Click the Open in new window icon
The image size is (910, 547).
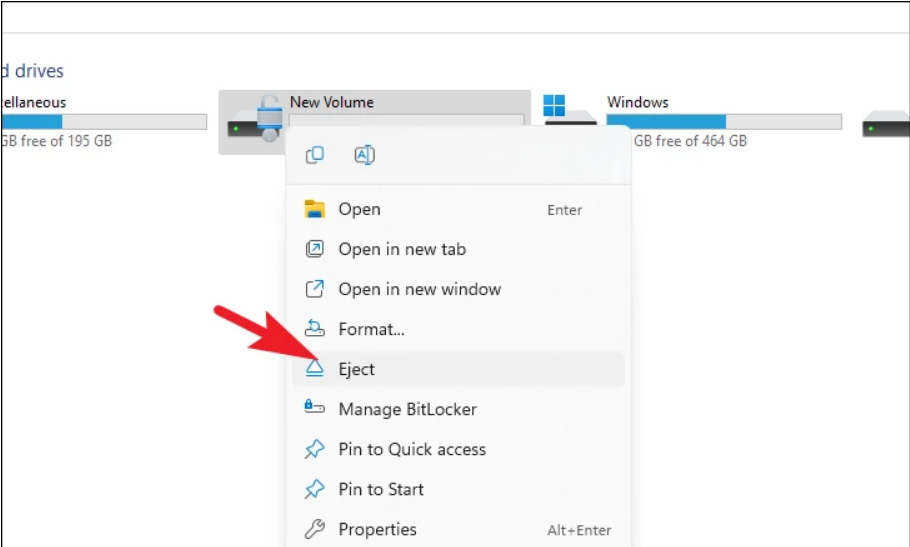[315, 289]
